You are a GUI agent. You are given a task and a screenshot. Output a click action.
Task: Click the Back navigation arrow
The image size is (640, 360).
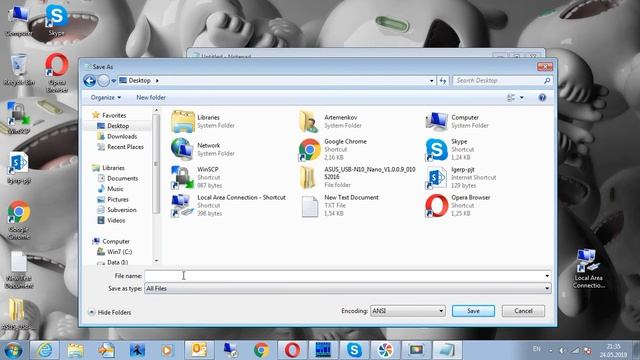point(89,81)
